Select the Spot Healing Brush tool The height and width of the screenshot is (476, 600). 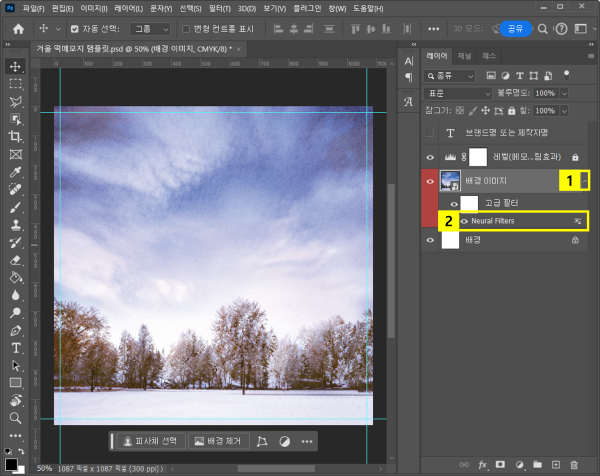[15, 189]
